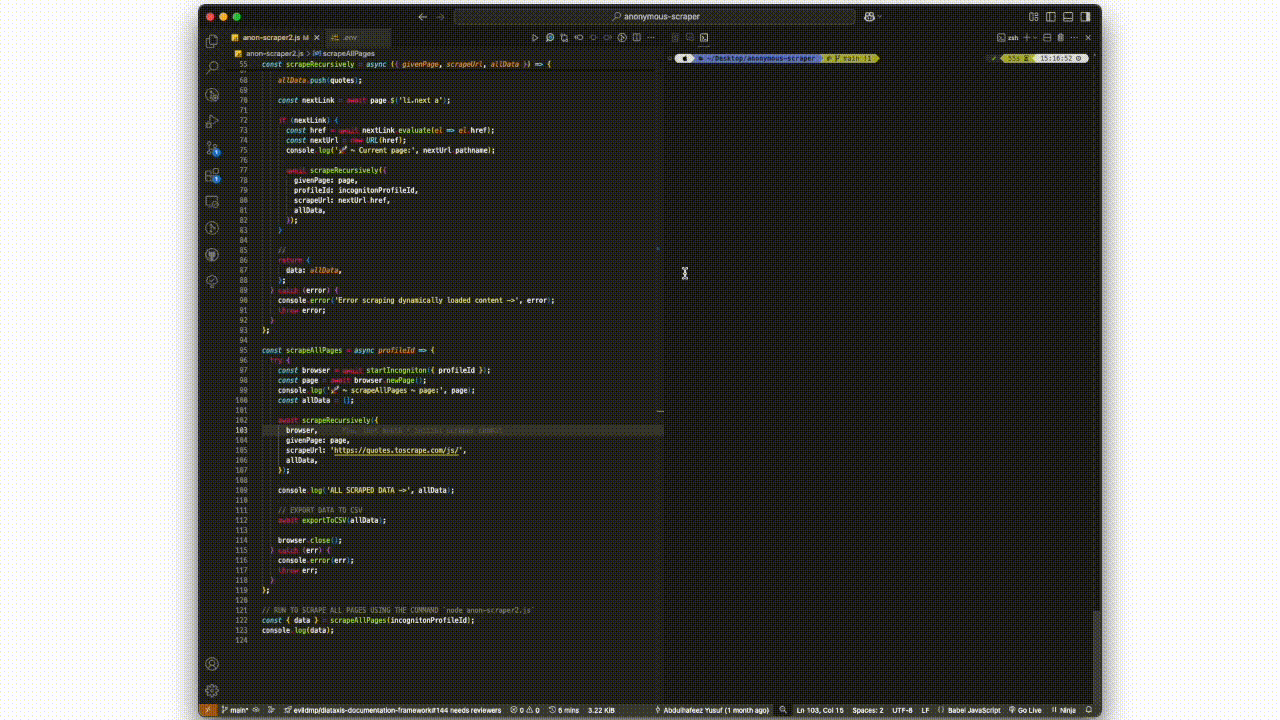
Task: Click the terminal time 15:16:52
Action: click(1055, 58)
